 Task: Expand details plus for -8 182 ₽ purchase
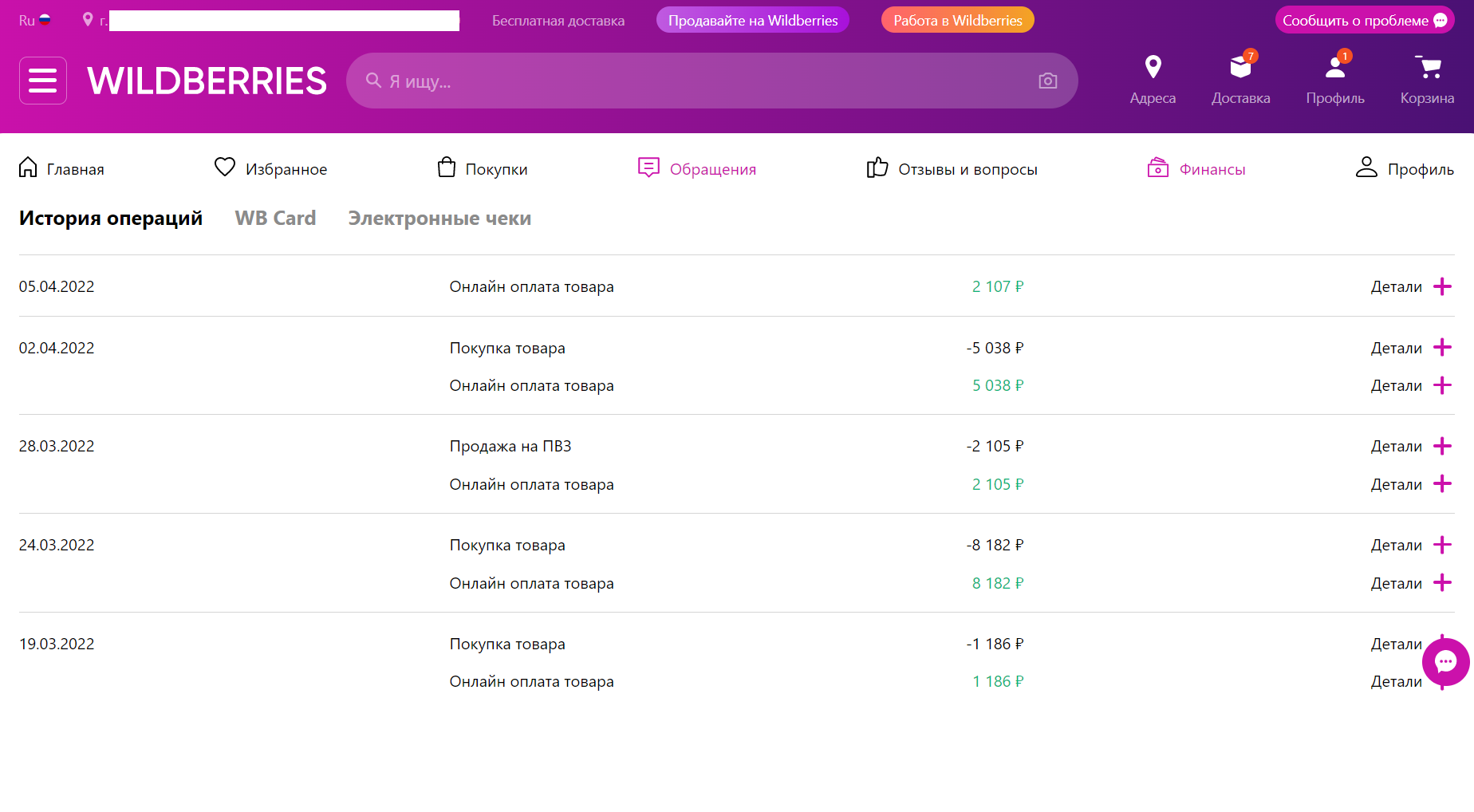point(1442,545)
